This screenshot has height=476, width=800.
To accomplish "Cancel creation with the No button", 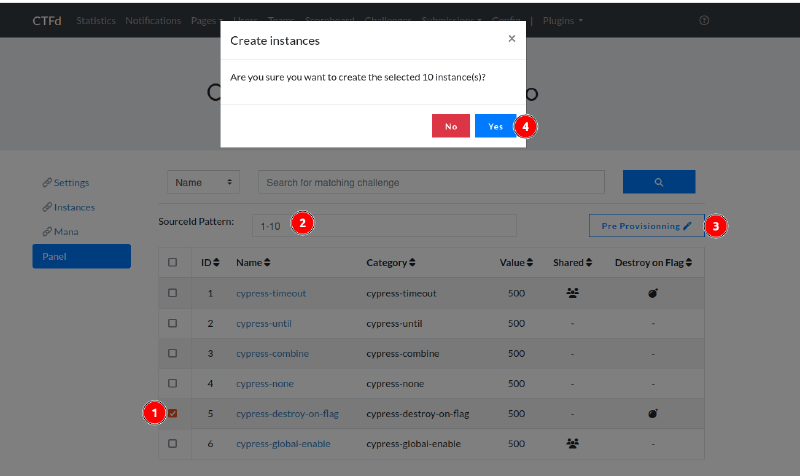I will point(451,126).
